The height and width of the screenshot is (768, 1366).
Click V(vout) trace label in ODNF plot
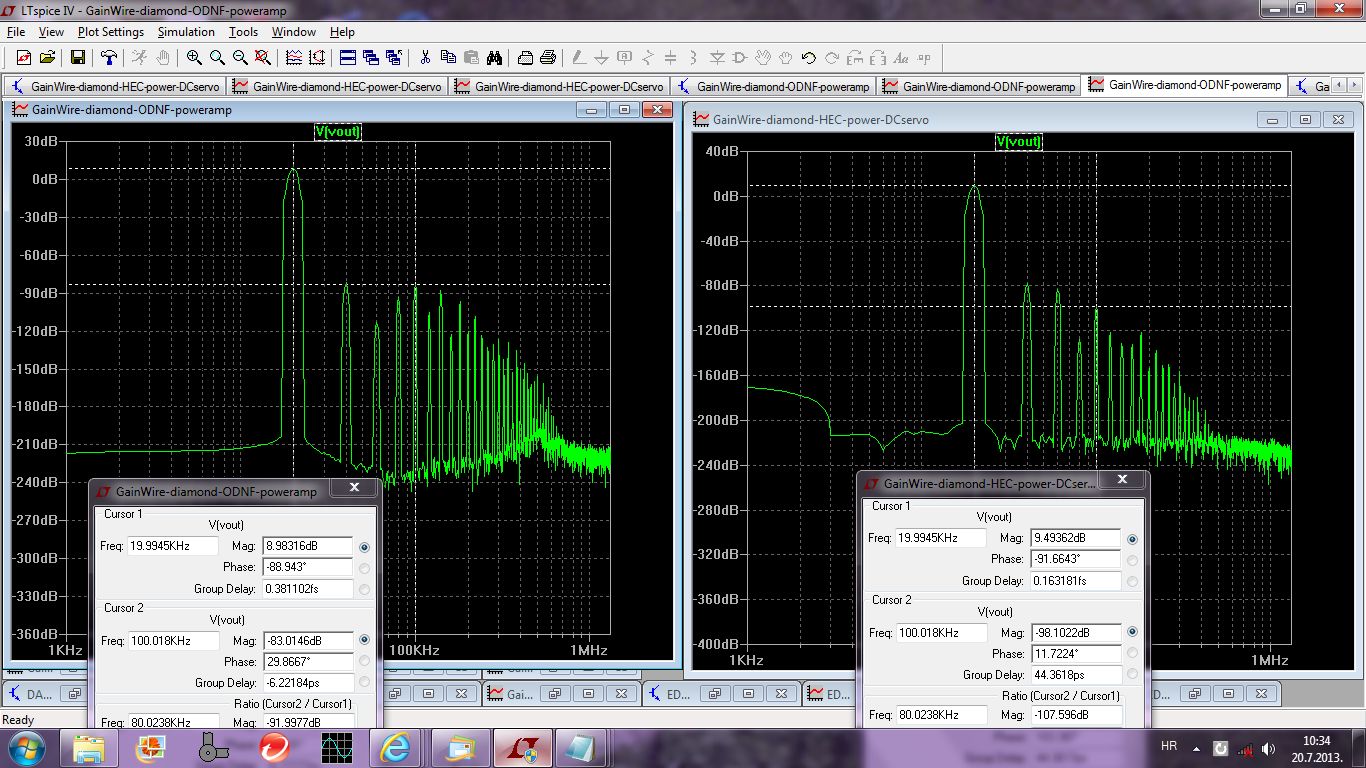pos(338,131)
